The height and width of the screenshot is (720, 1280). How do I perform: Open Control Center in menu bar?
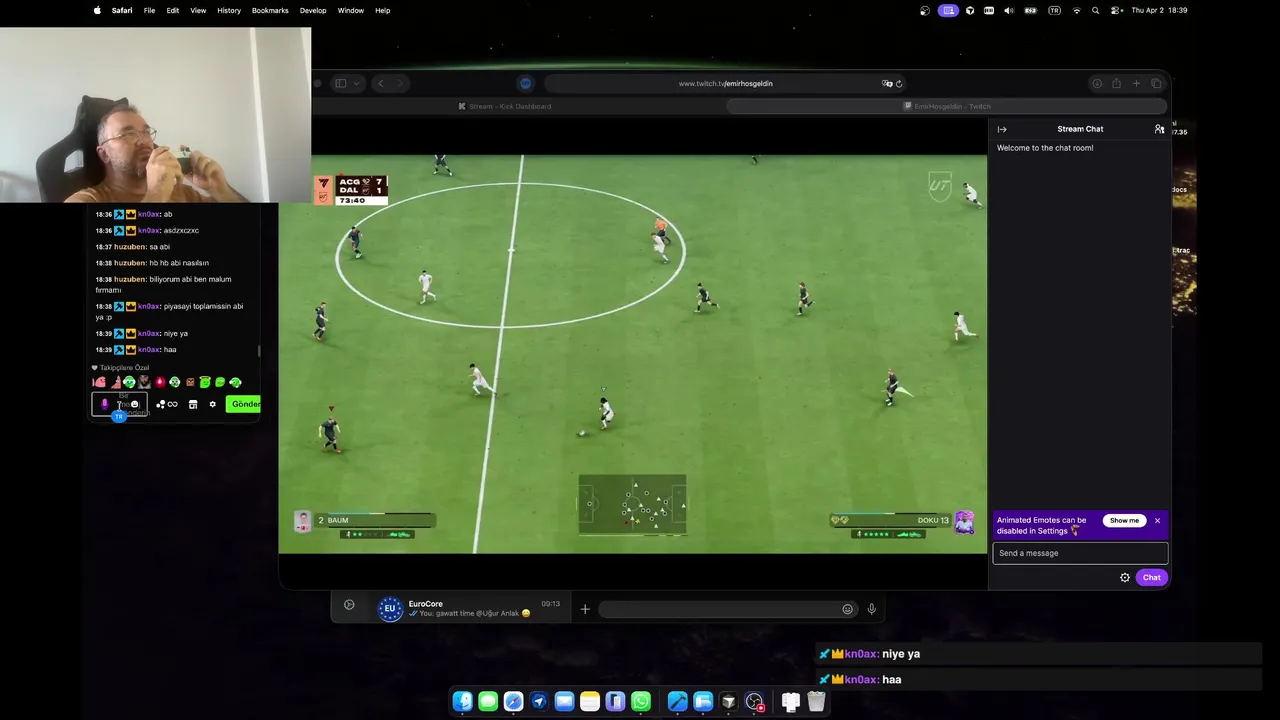1115,10
